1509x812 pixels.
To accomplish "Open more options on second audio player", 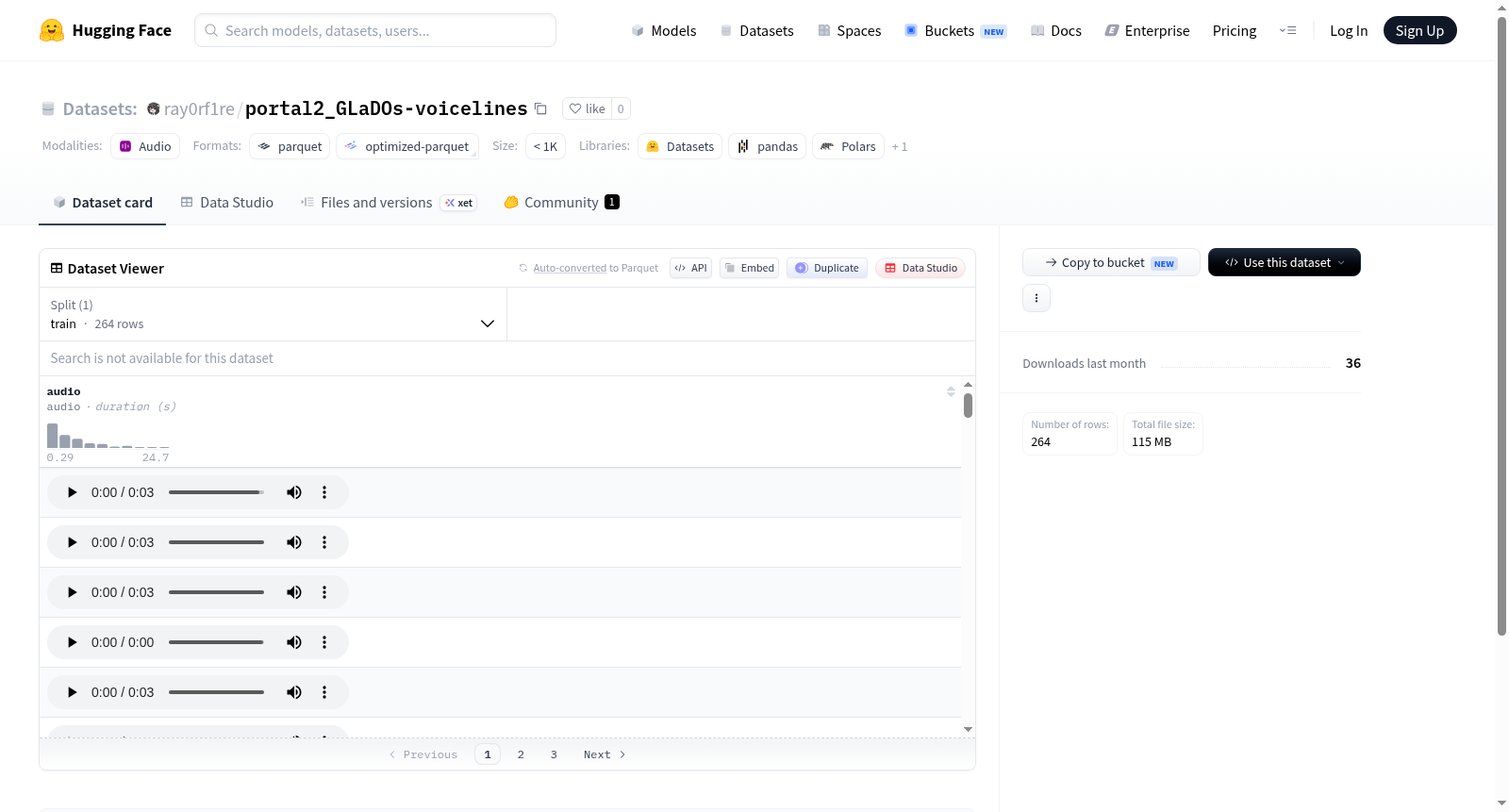I will pos(324,542).
